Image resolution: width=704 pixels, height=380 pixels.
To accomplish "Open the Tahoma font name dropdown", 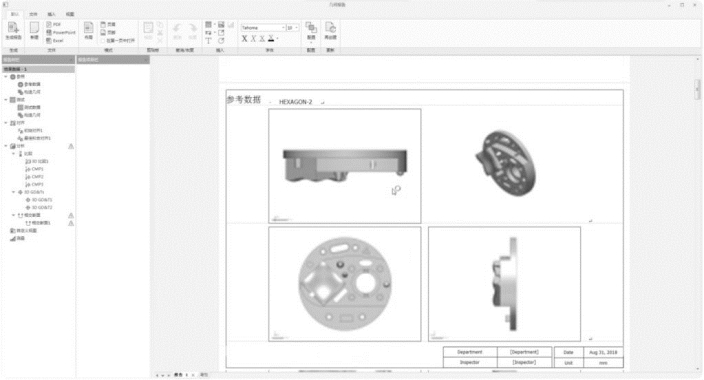I will (263, 28).
